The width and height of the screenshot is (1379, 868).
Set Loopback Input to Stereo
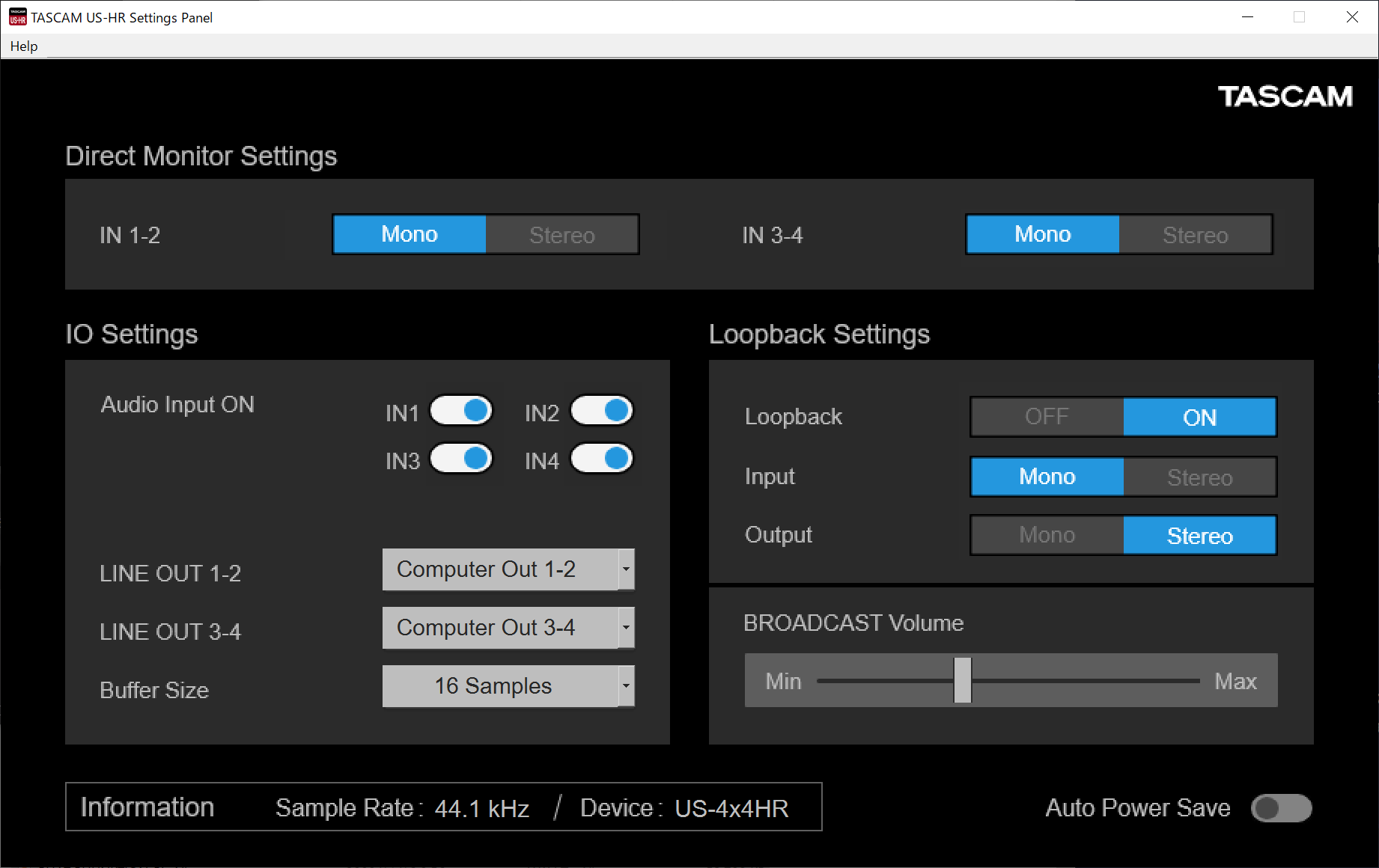(x=1200, y=477)
